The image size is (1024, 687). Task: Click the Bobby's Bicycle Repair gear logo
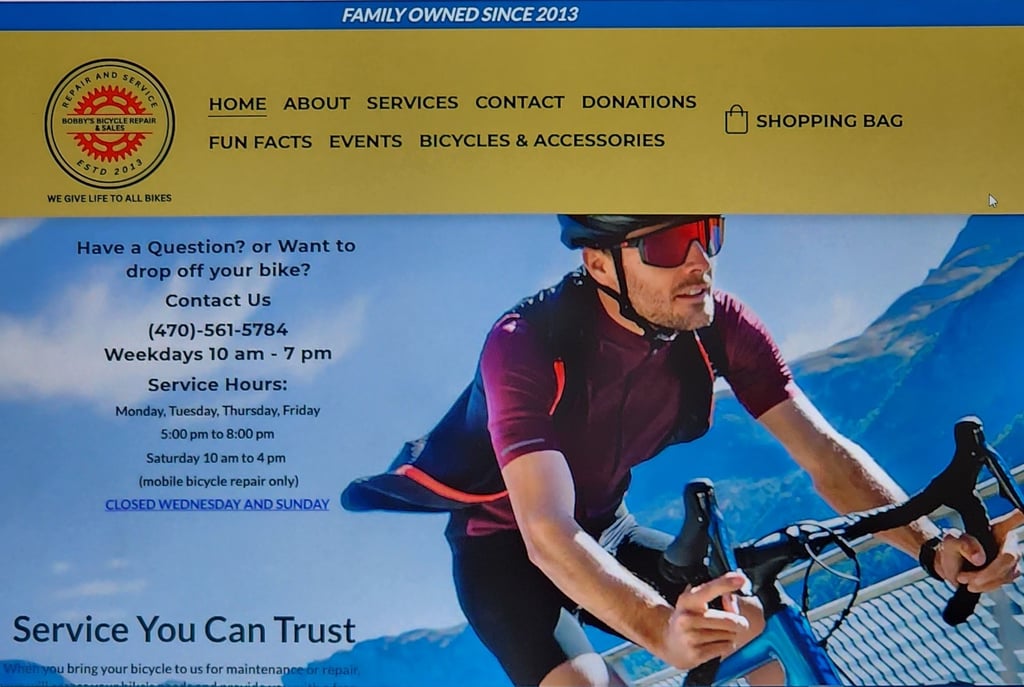[110, 123]
